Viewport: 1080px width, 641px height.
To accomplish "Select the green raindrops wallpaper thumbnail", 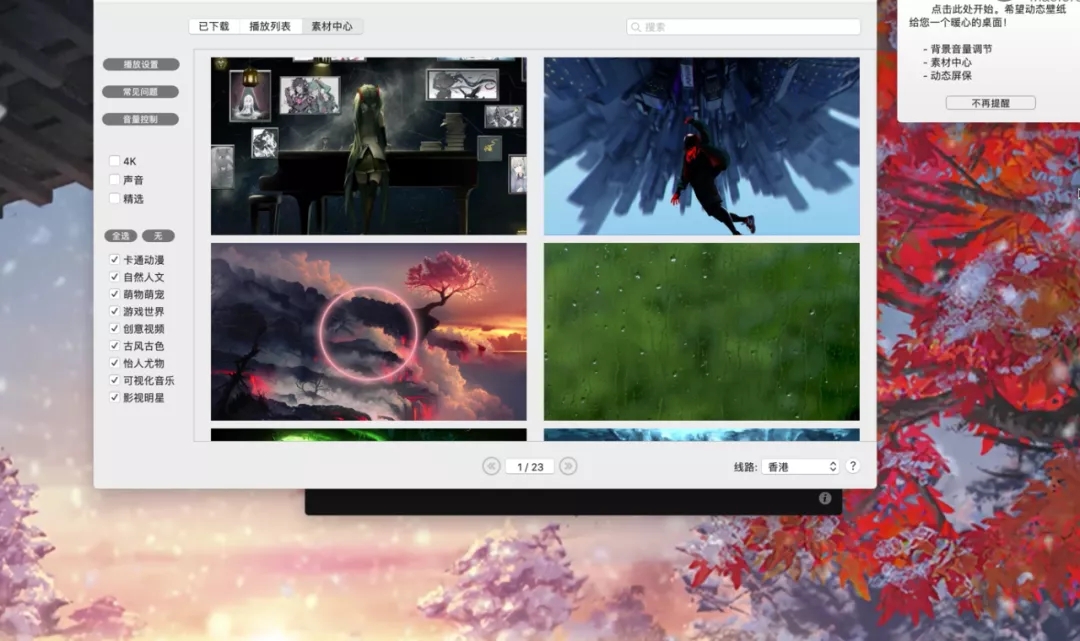I will pyautogui.click(x=702, y=332).
